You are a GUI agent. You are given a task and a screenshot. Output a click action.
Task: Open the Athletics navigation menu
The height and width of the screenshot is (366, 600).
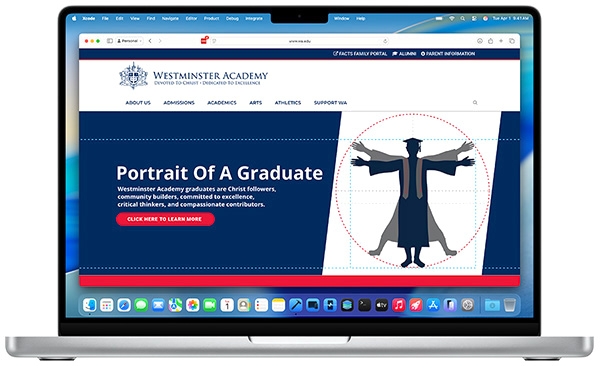[288, 103]
